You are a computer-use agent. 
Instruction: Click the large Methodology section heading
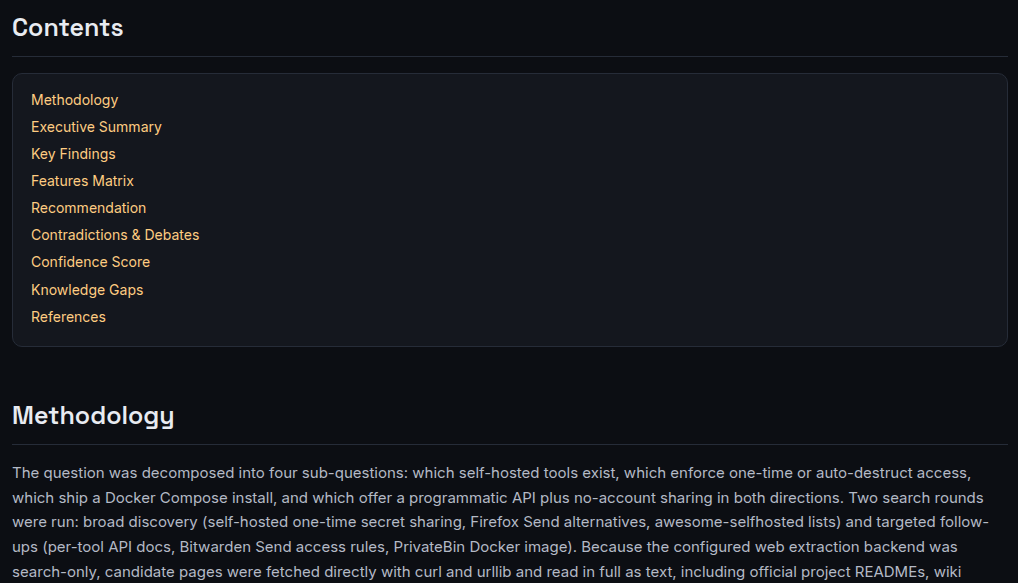[93, 416]
